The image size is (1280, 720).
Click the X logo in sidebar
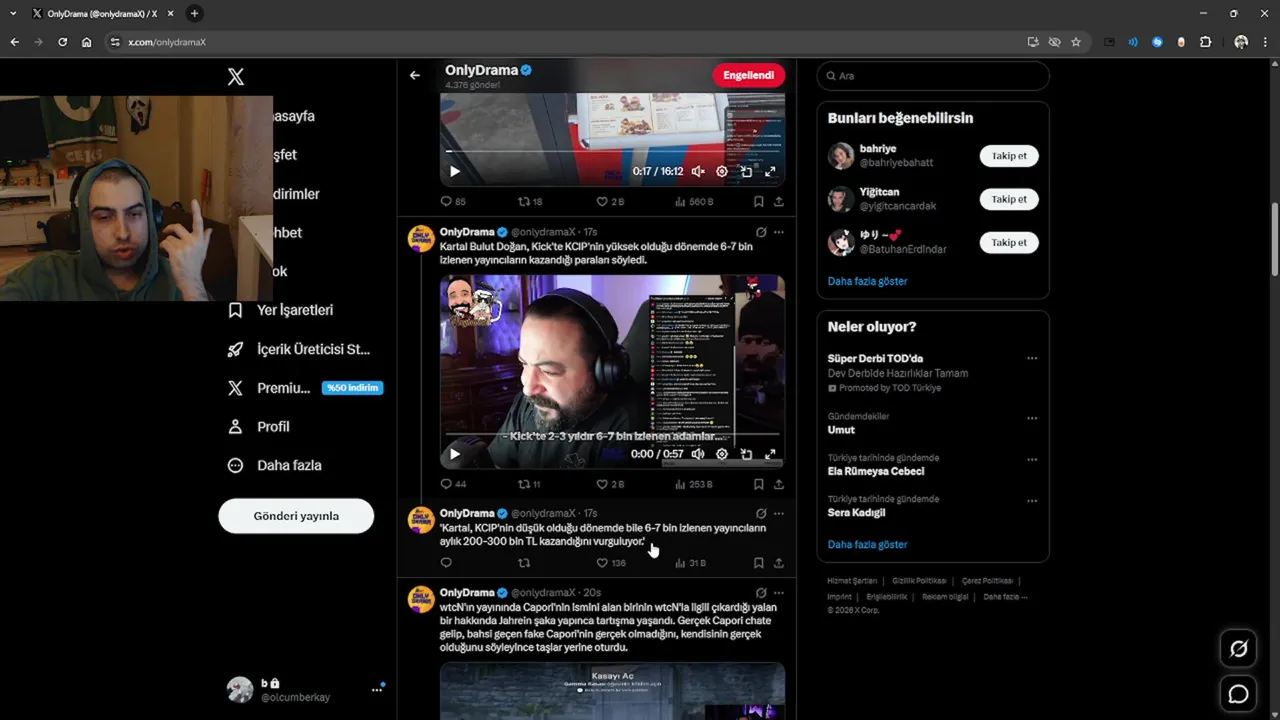[x=236, y=77]
